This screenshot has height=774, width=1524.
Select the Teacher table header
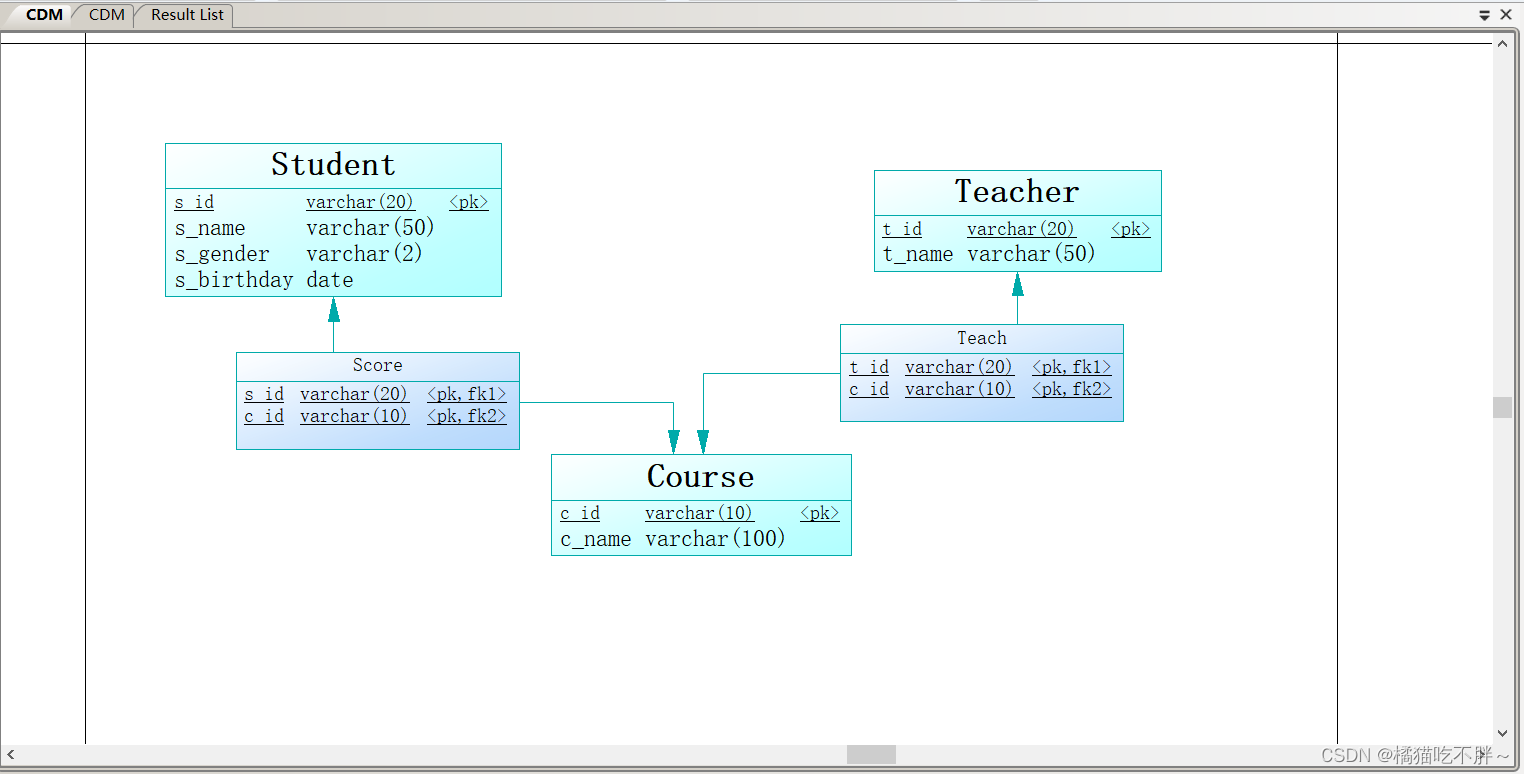1017,192
